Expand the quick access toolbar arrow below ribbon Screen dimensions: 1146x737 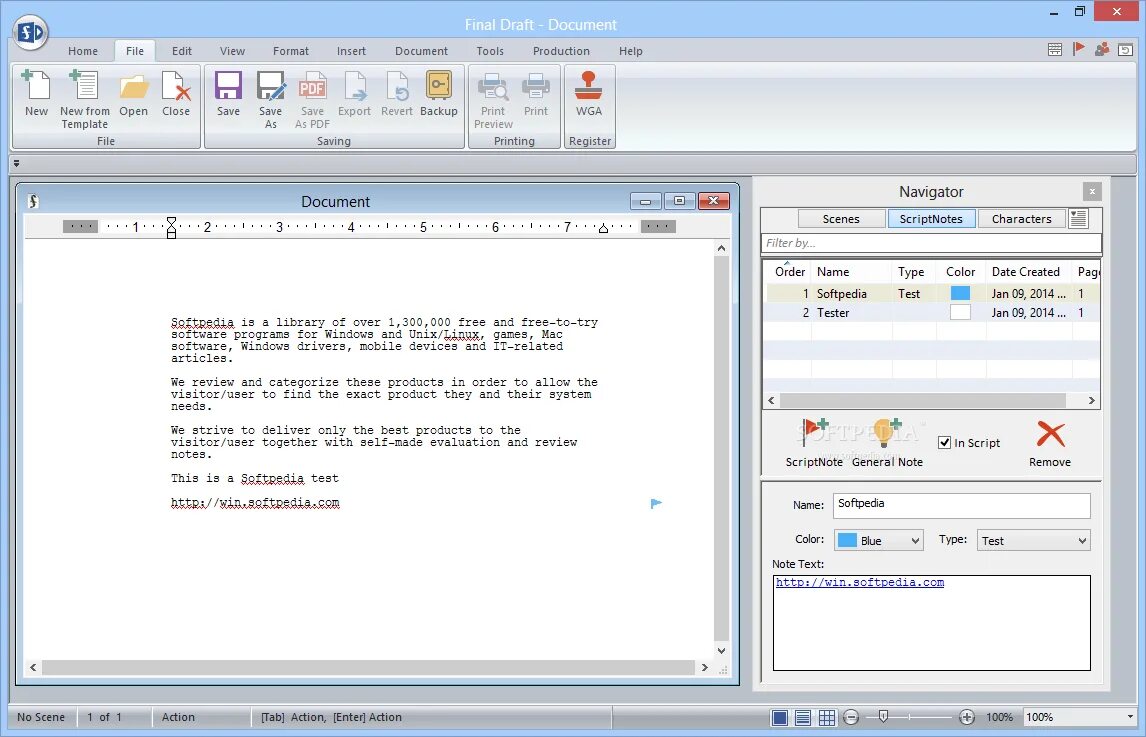pyautogui.click(x=16, y=164)
